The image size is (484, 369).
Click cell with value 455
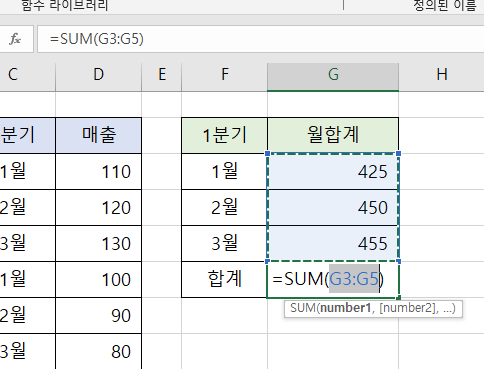click(333, 244)
